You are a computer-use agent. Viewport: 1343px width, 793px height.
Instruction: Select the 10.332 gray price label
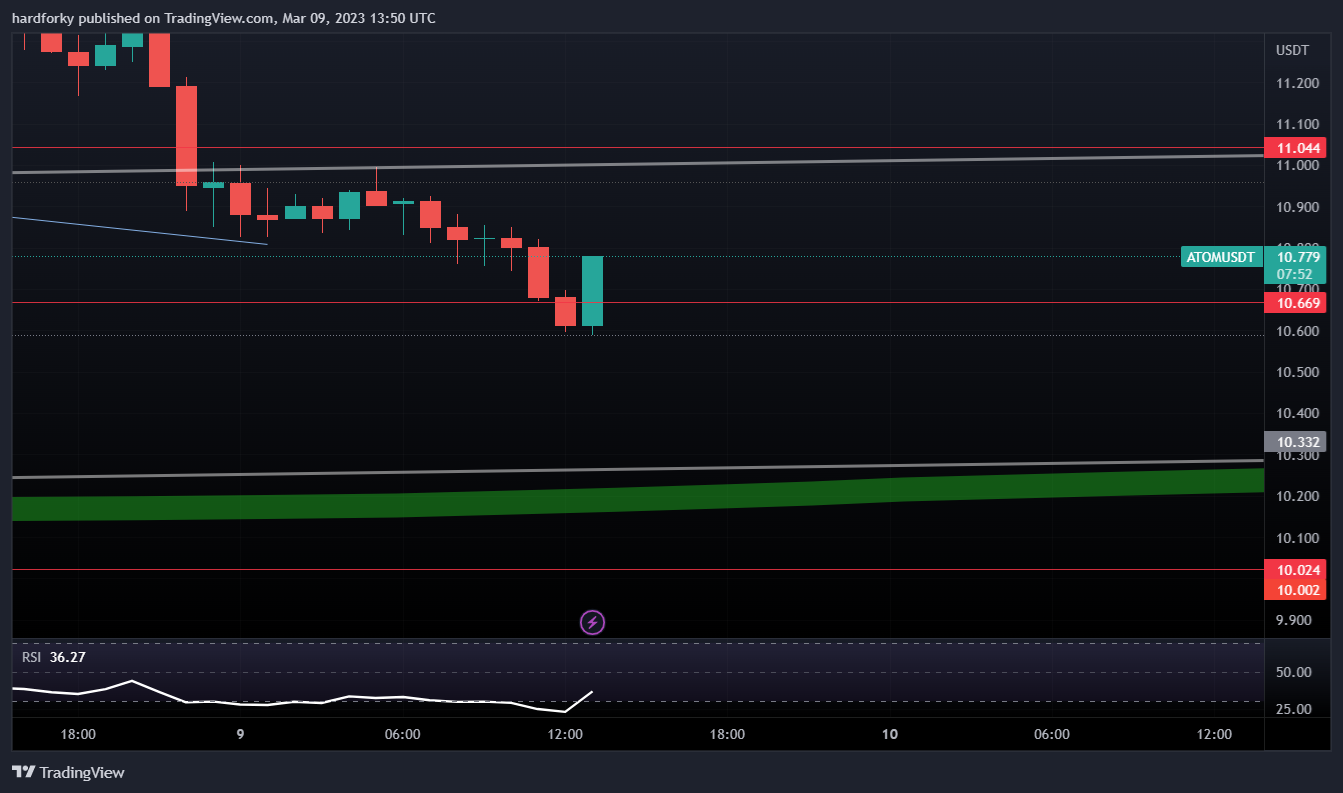[1295, 442]
